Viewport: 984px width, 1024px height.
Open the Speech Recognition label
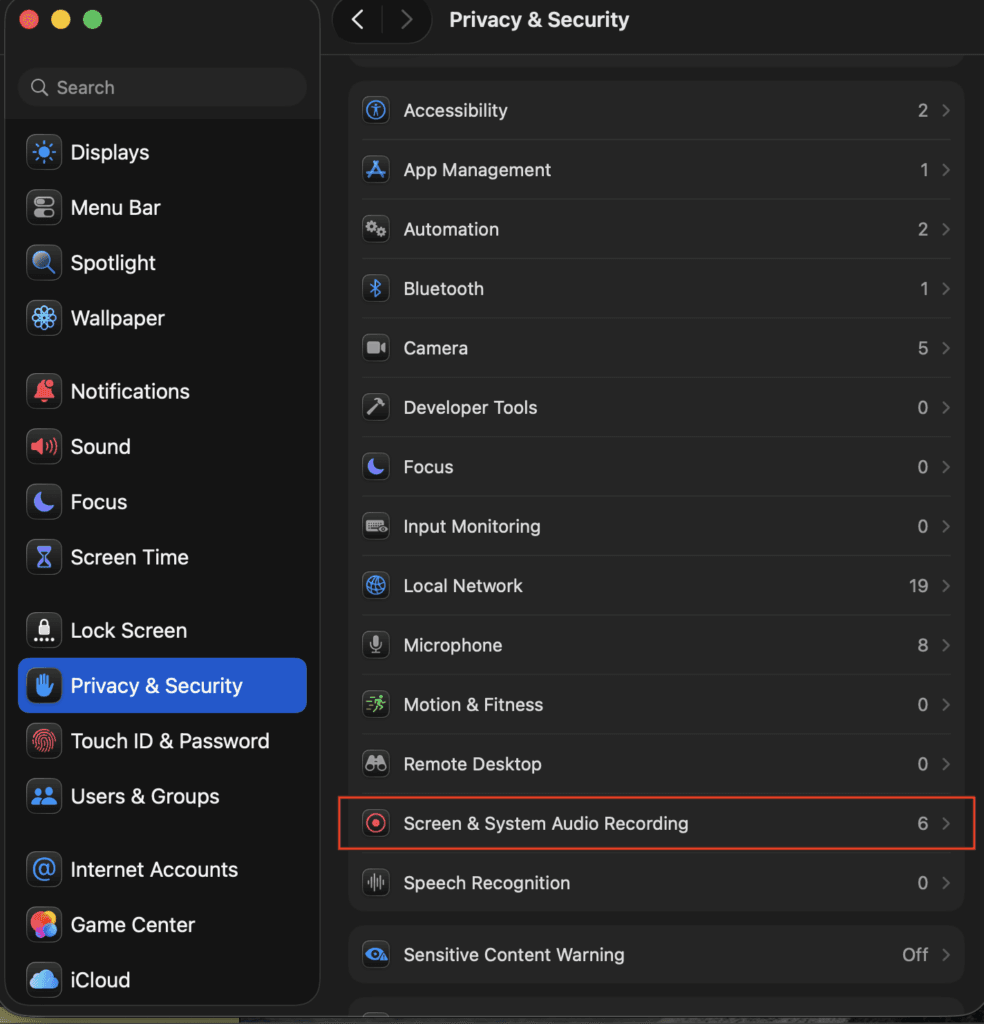(486, 883)
